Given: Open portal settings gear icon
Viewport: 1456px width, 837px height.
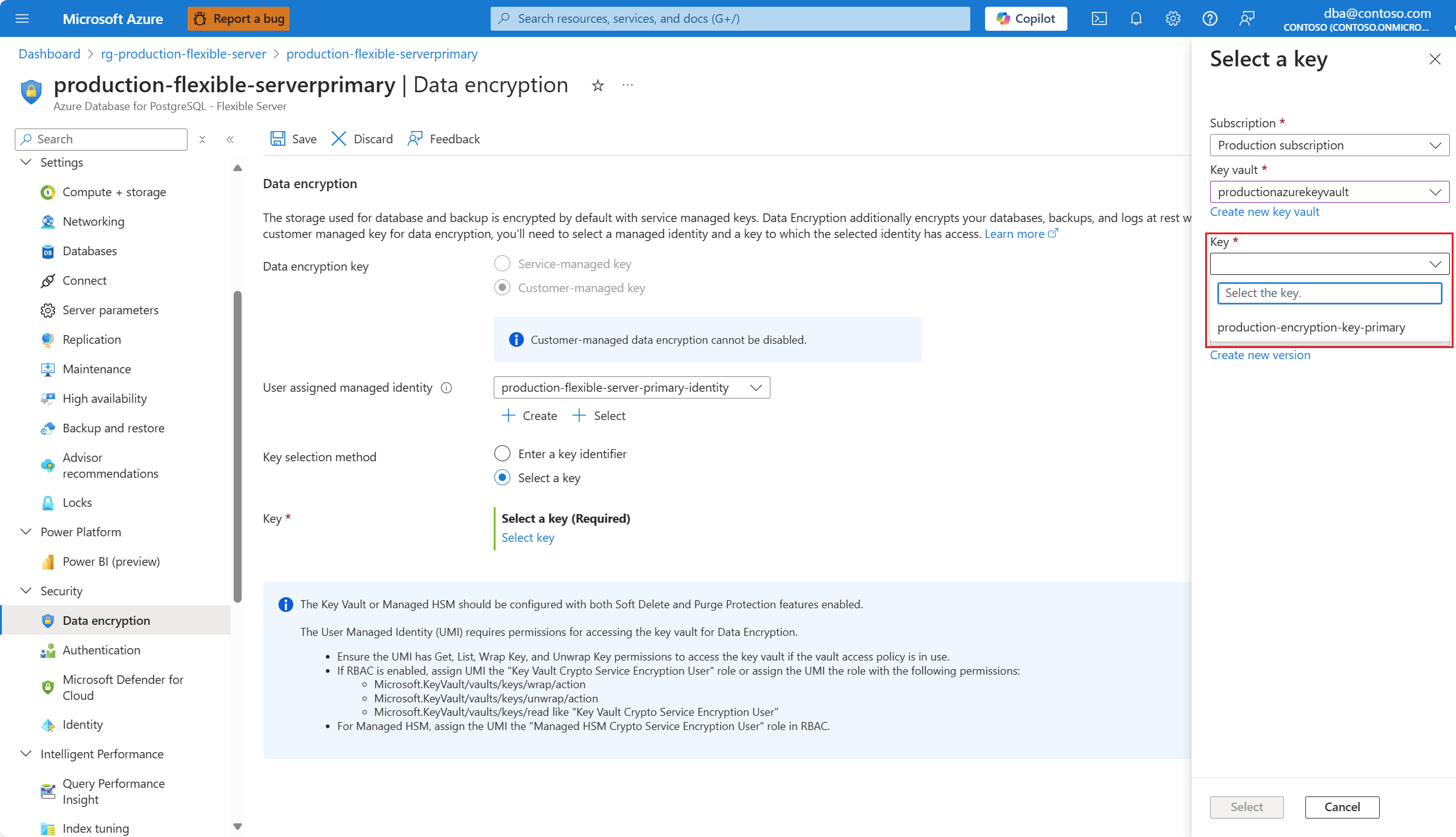Looking at the screenshot, I should 1173,18.
